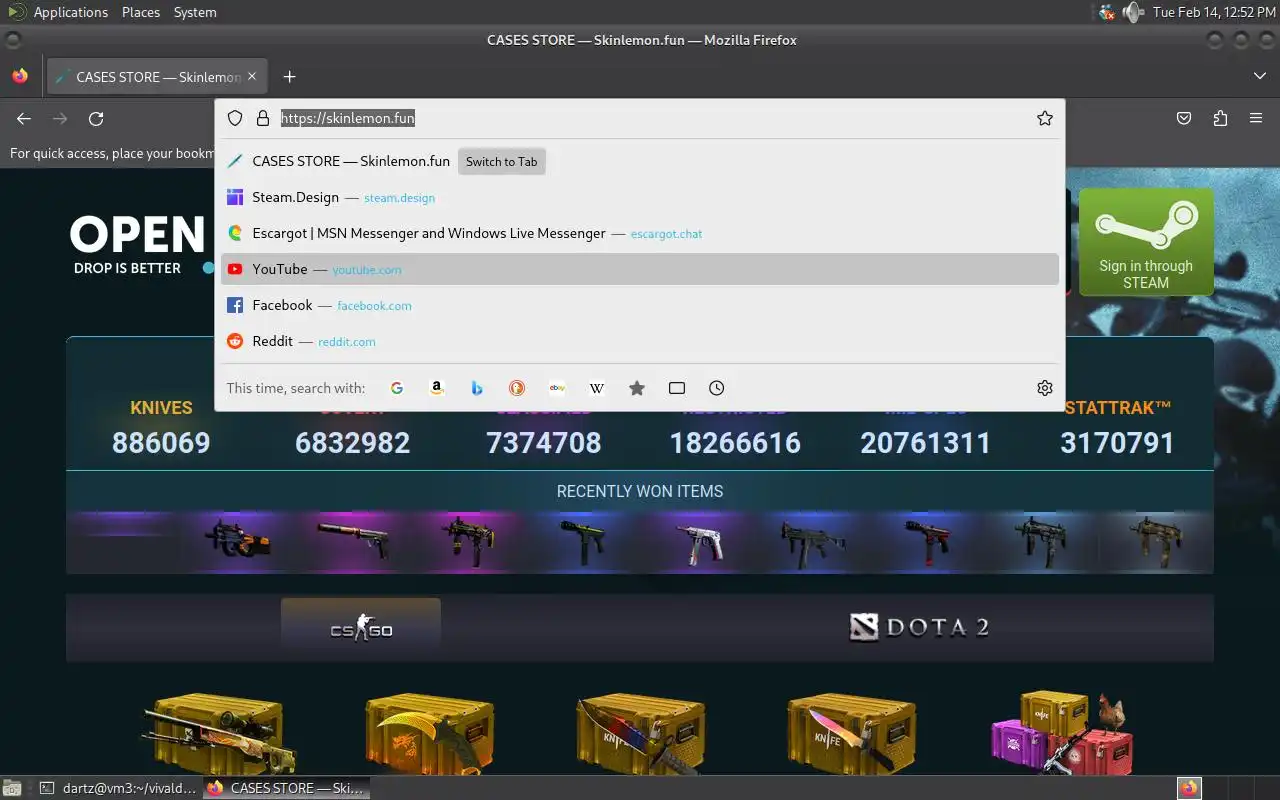The image size is (1280, 800).
Task: Bookmark this page with star icon
Action: [1045, 118]
